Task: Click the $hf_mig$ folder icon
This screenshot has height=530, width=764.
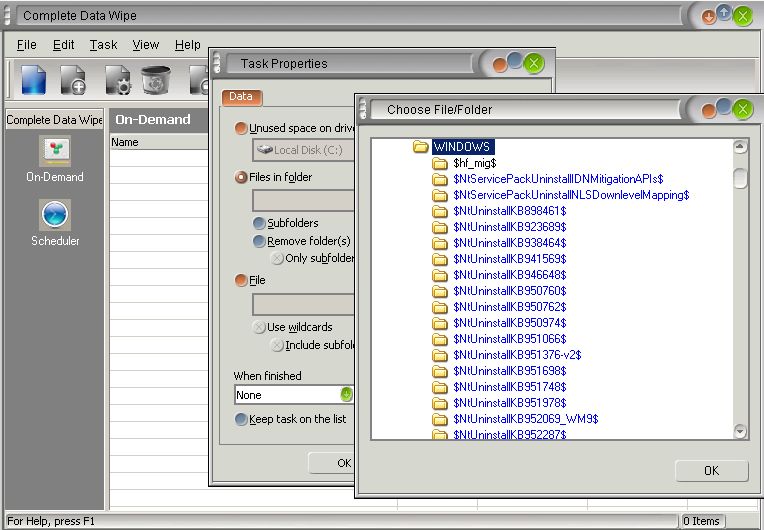Action: [439, 163]
